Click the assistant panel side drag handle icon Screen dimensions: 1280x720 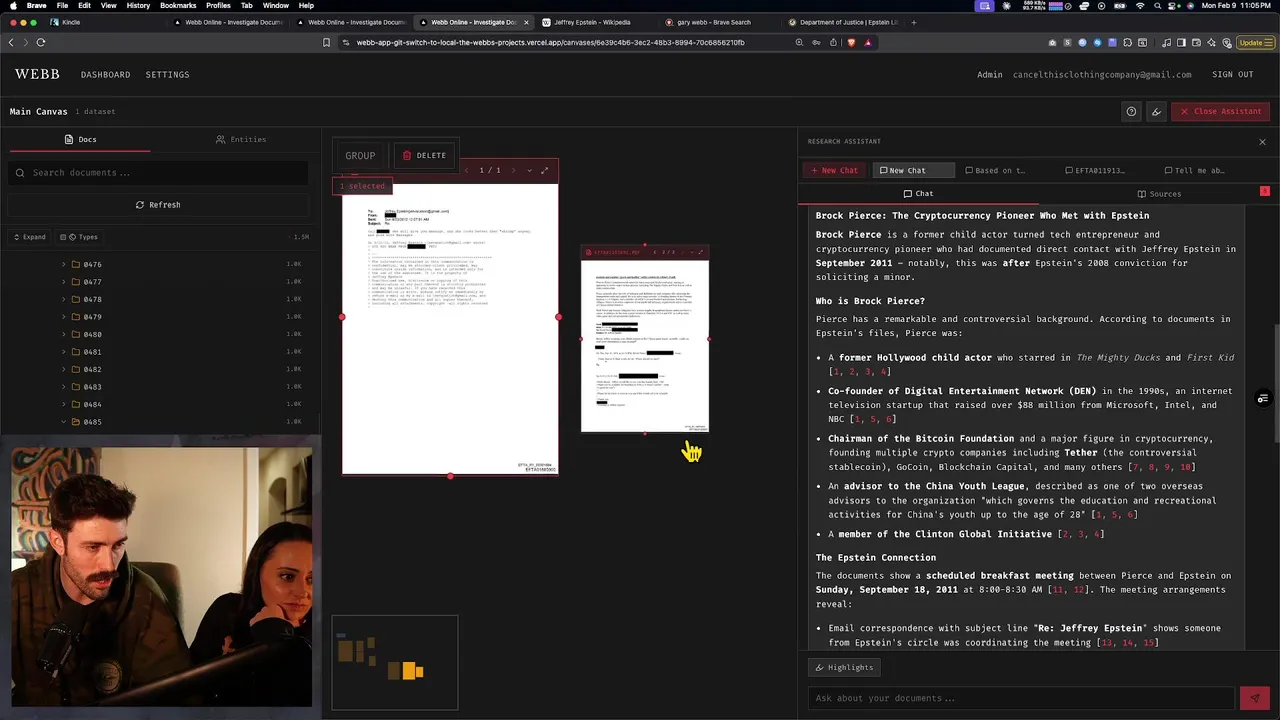[1262, 399]
